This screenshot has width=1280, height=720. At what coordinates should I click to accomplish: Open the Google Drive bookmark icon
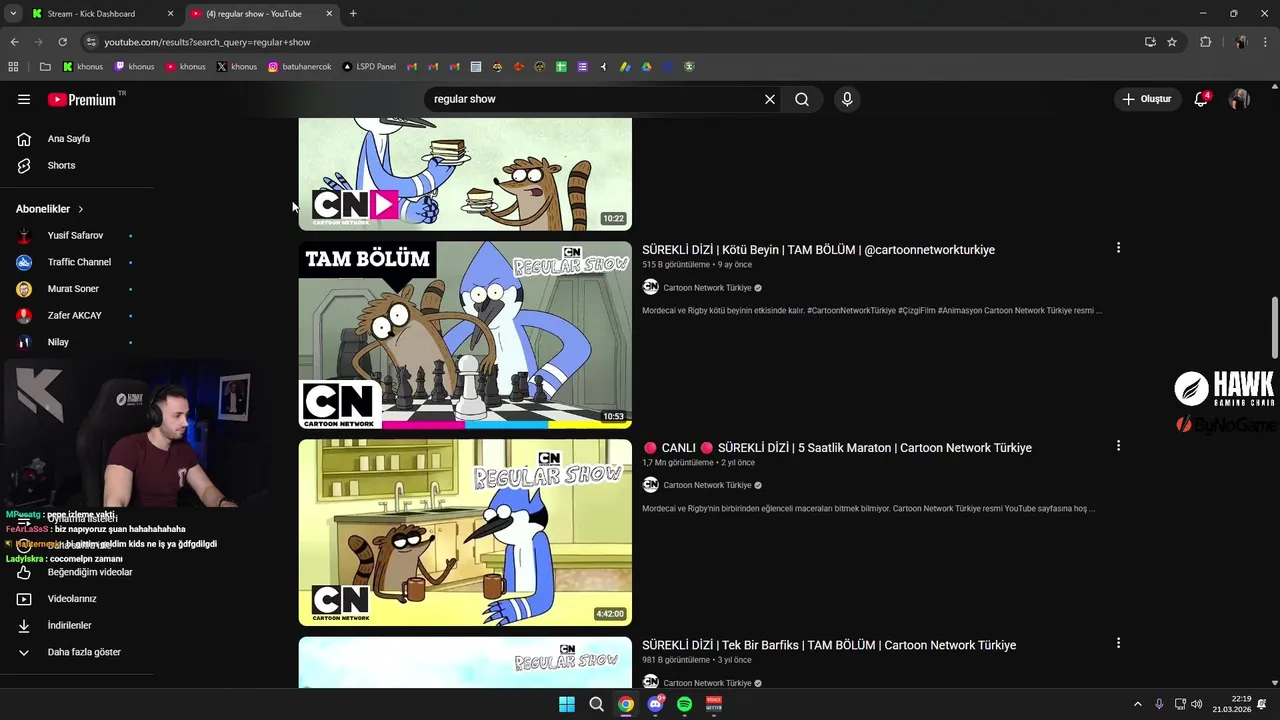[647, 67]
